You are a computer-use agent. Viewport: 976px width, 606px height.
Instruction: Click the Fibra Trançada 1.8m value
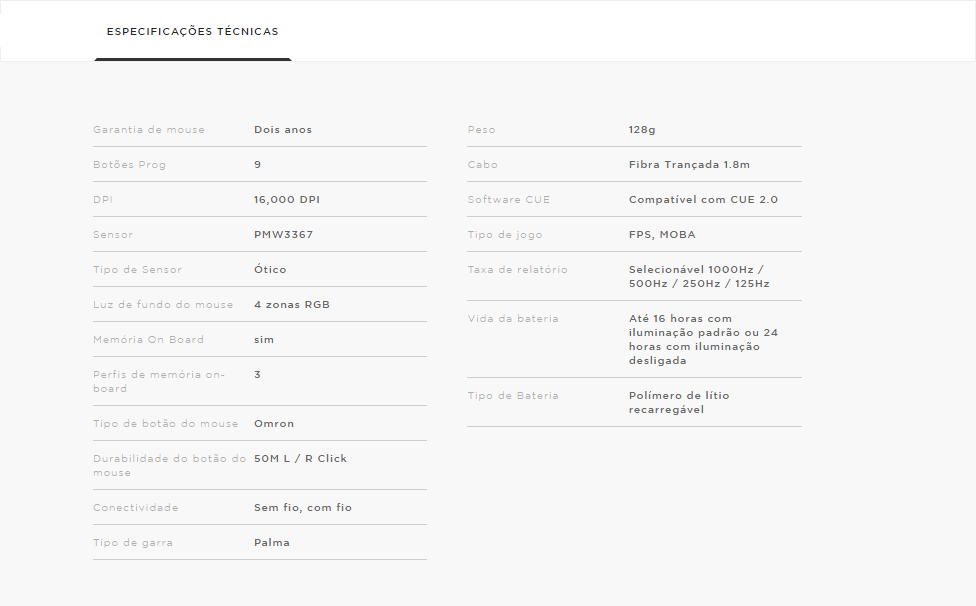click(x=689, y=165)
